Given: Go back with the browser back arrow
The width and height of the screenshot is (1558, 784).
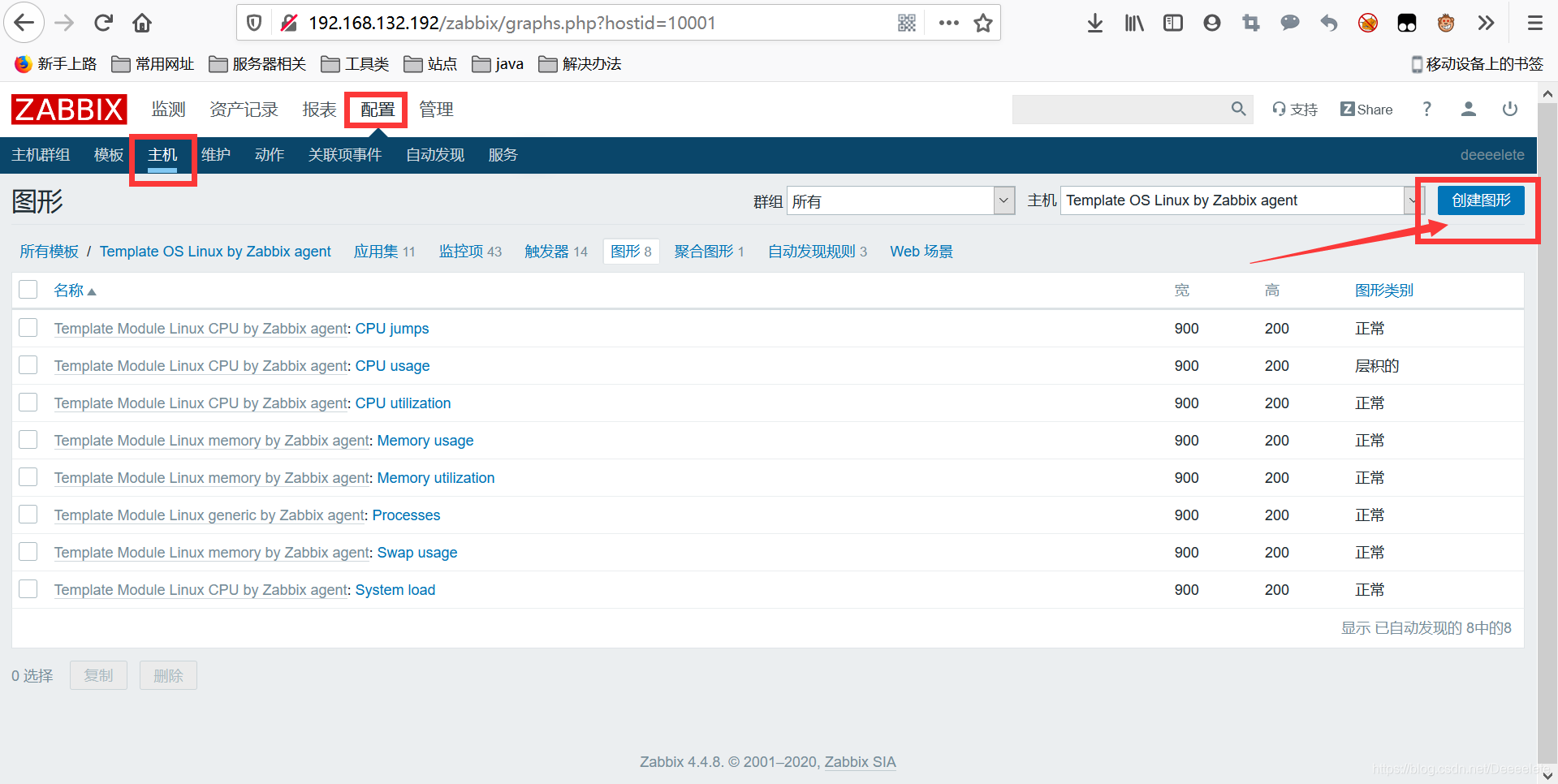Looking at the screenshot, I should click(24, 23).
